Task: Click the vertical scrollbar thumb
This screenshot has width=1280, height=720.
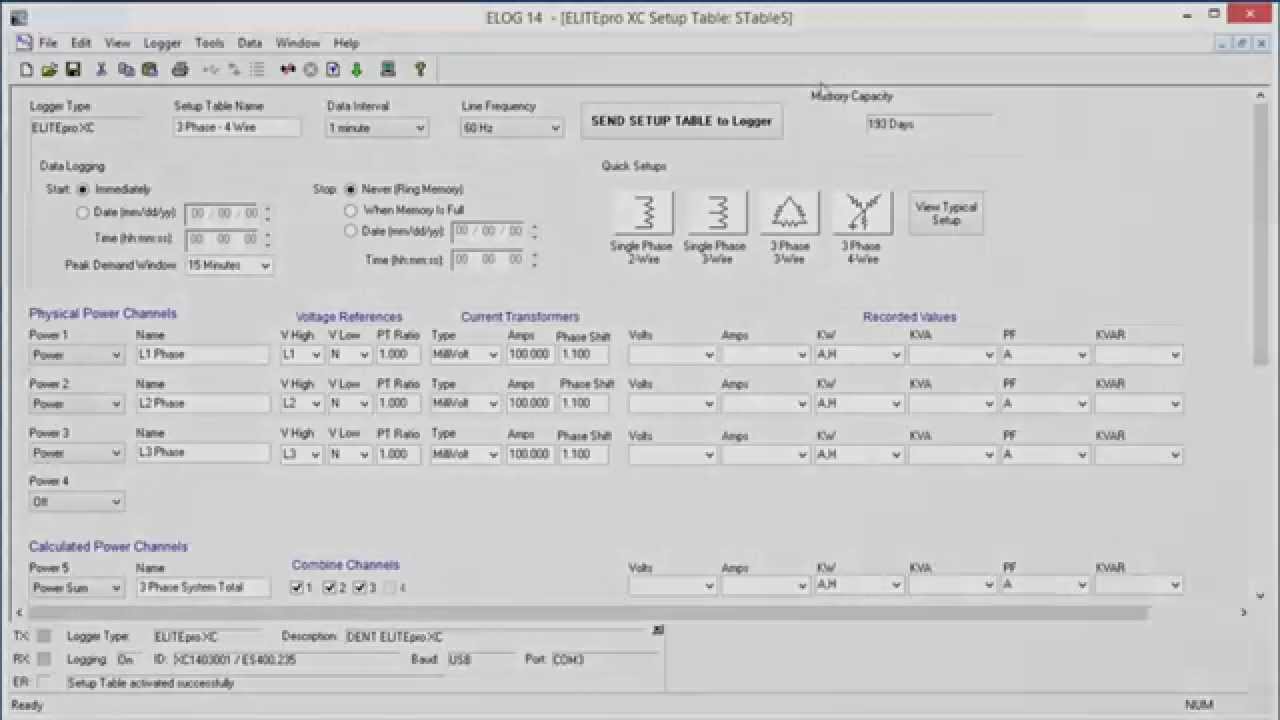Action: [1260, 235]
